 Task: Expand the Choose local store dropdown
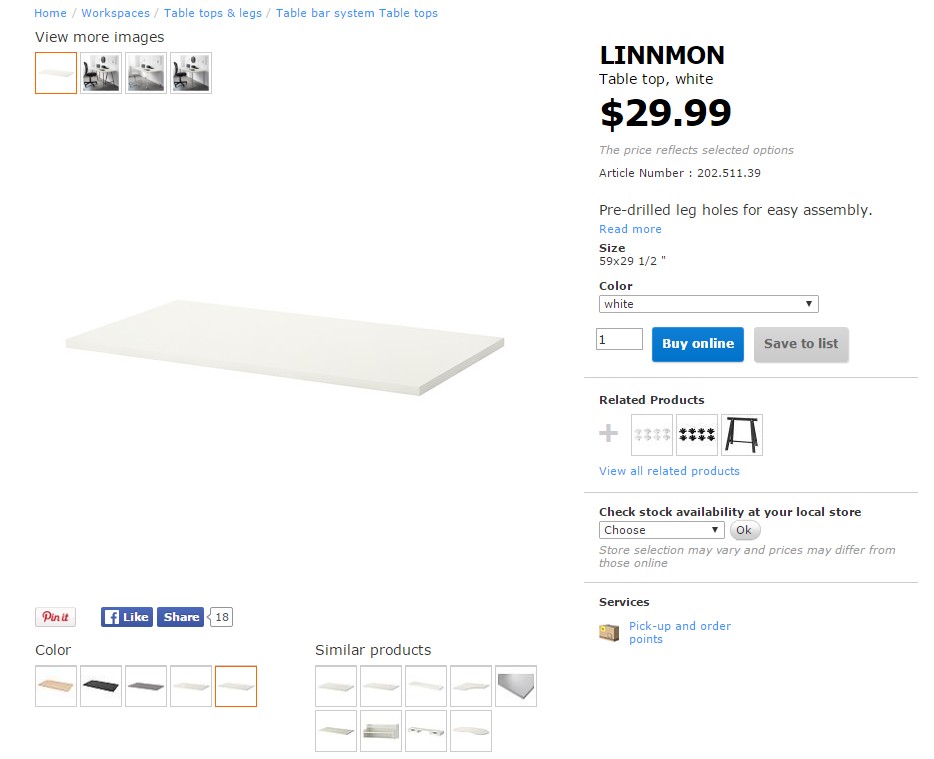(x=661, y=530)
